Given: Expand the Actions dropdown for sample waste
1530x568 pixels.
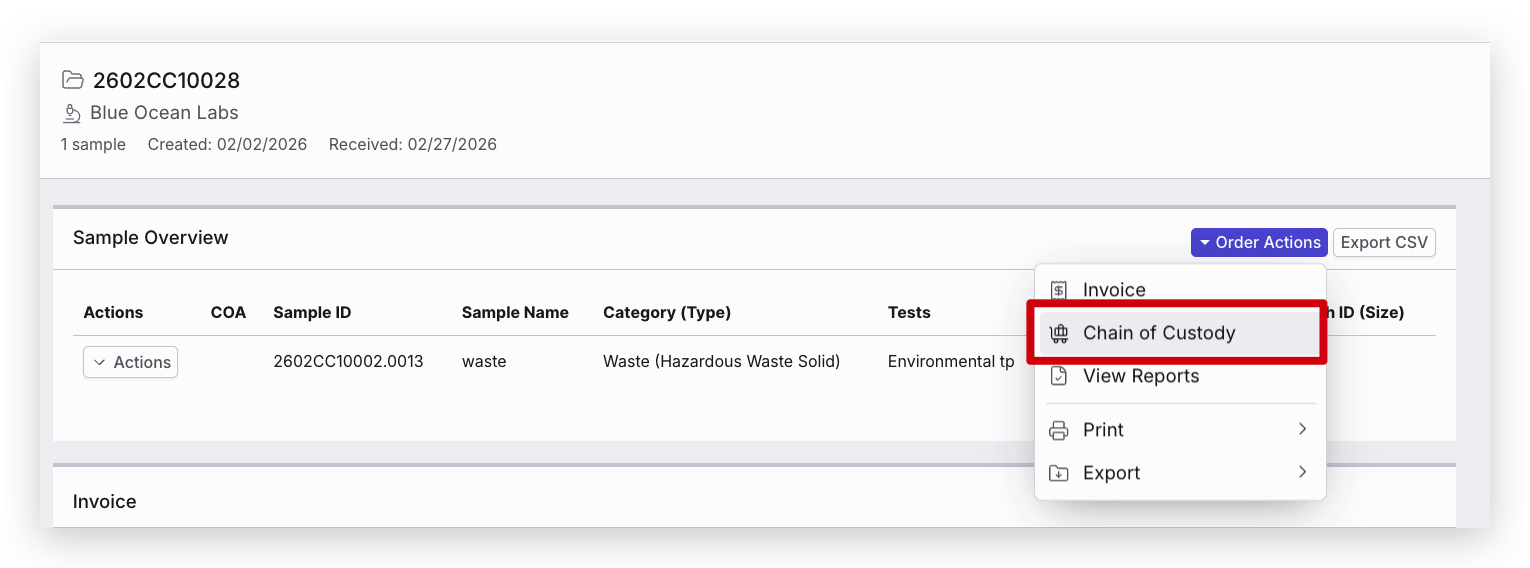Looking at the screenshot, I should [130, 362].
